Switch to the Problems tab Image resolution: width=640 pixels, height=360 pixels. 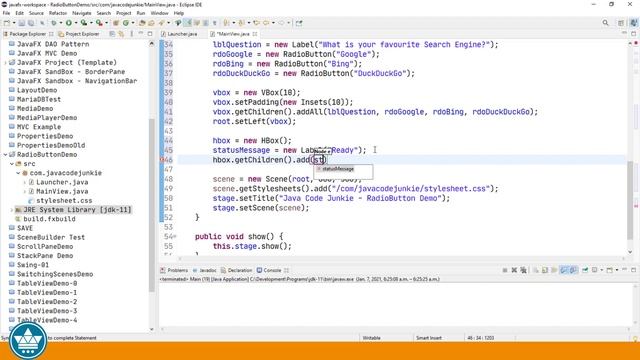point(174,270)
